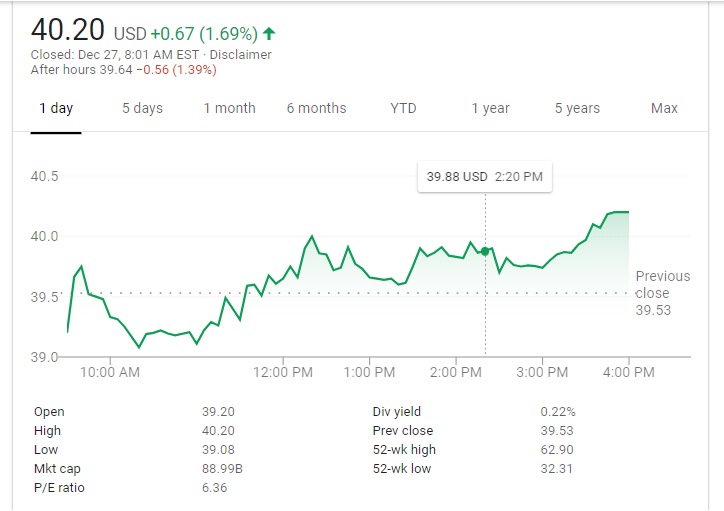Switch to the 5 days range

(x=142, y=108)
